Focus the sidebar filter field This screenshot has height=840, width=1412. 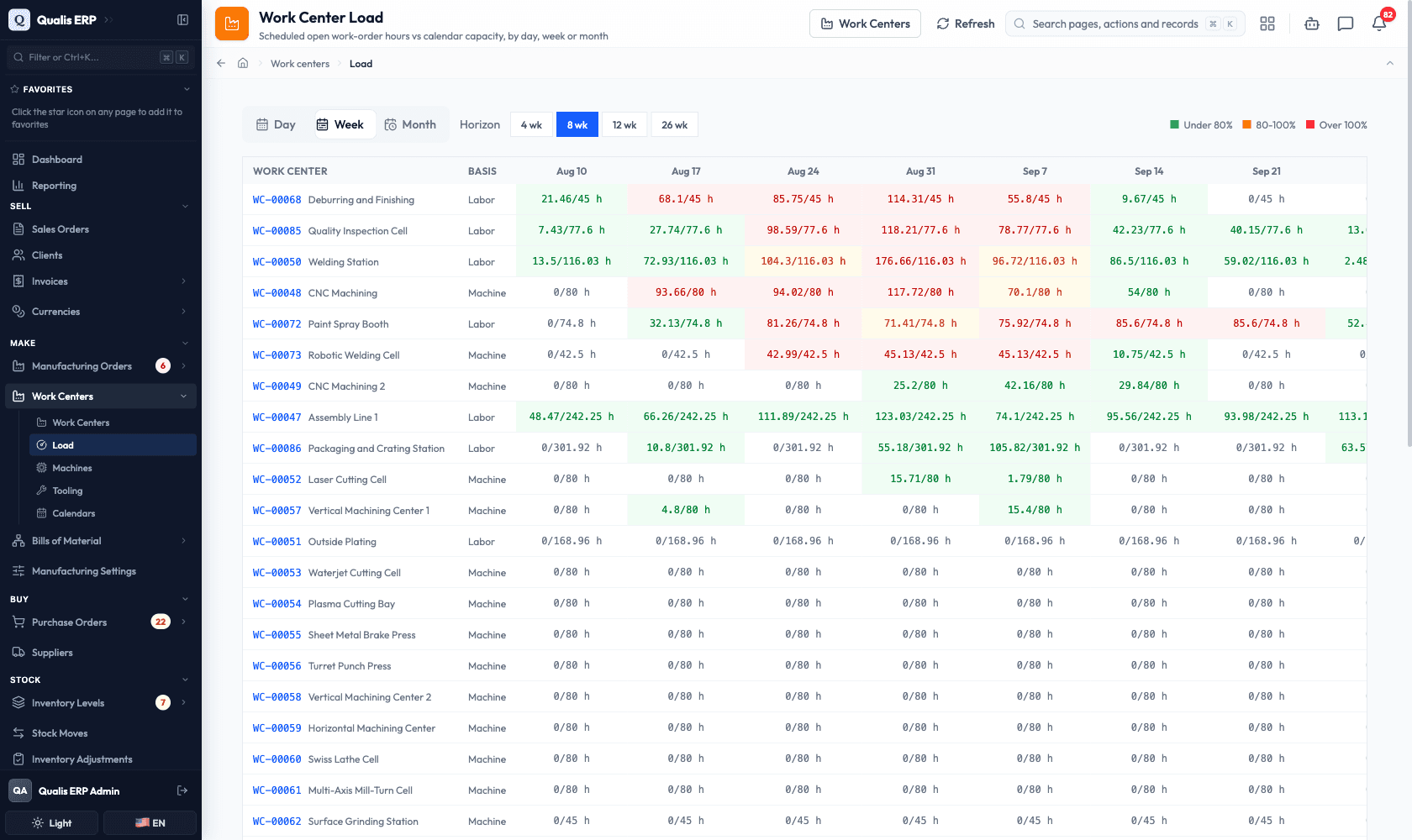[x=100, y=57]
